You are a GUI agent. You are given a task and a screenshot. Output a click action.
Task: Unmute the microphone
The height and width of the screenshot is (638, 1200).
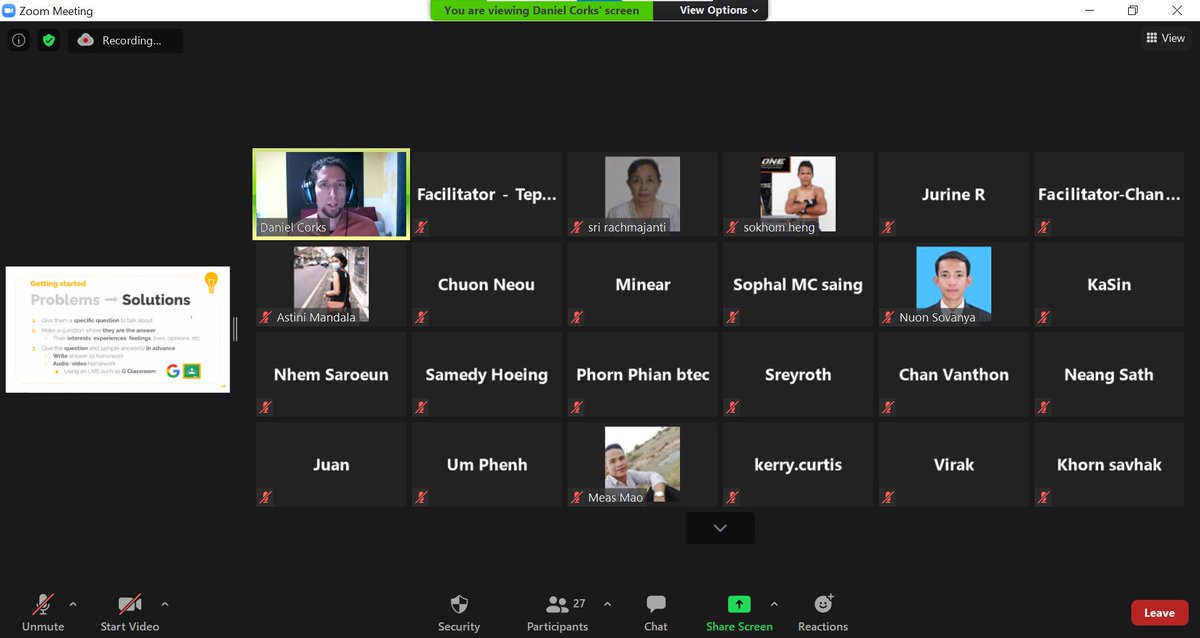click(43, 612)
